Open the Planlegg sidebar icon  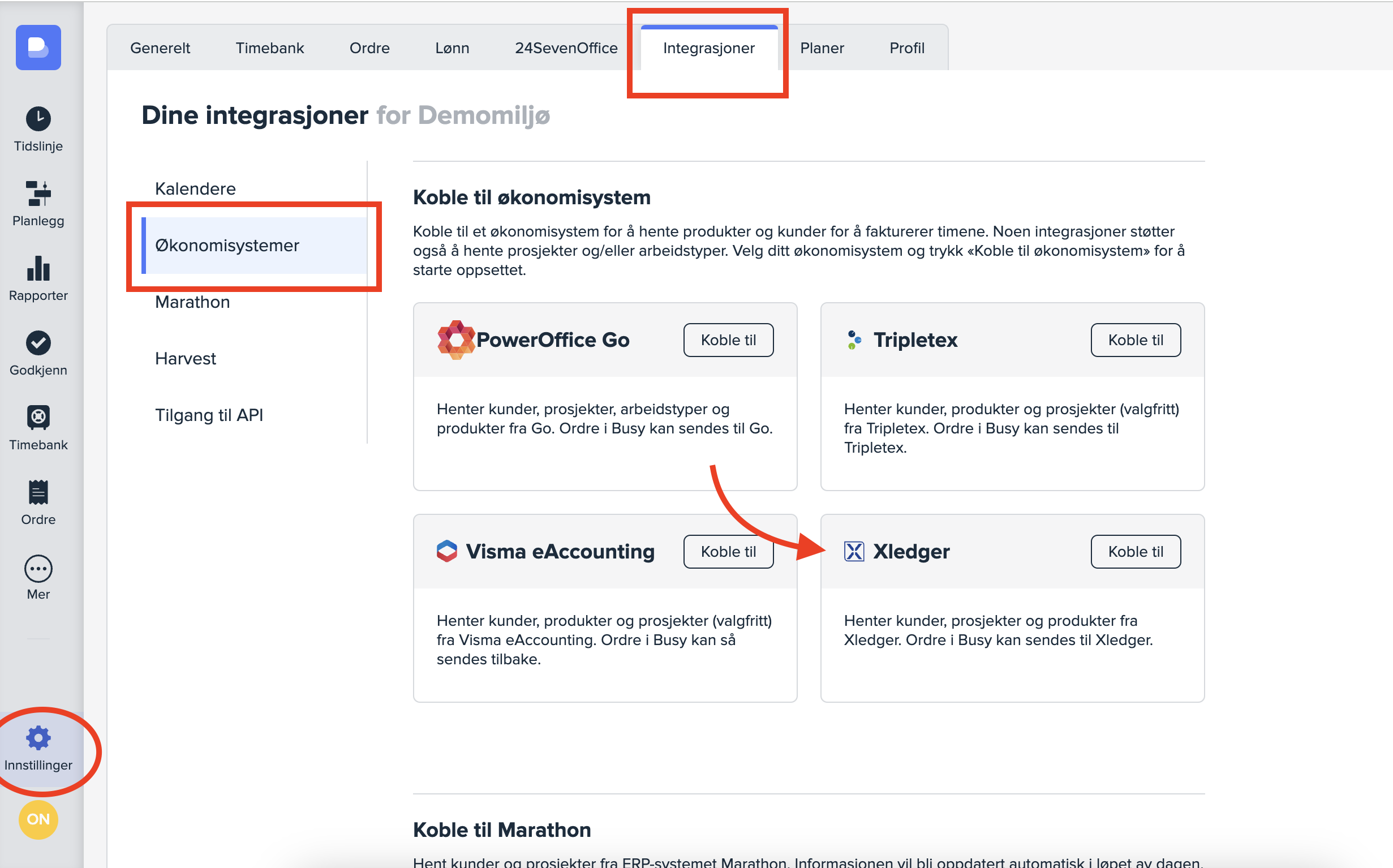tap(38, 194)
